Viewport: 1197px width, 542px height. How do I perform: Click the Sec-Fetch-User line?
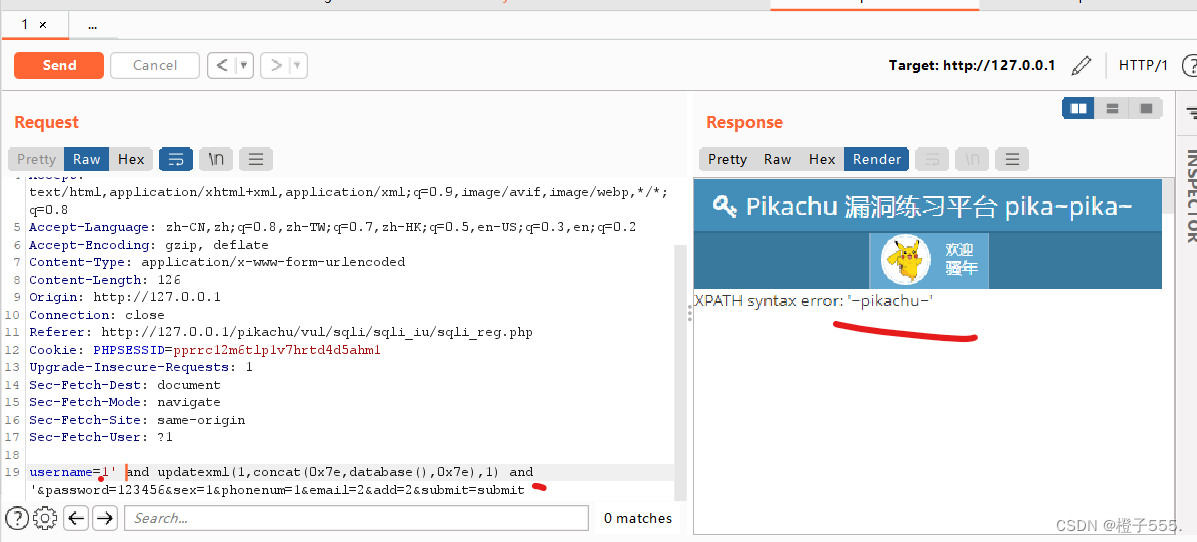point(101,437)
